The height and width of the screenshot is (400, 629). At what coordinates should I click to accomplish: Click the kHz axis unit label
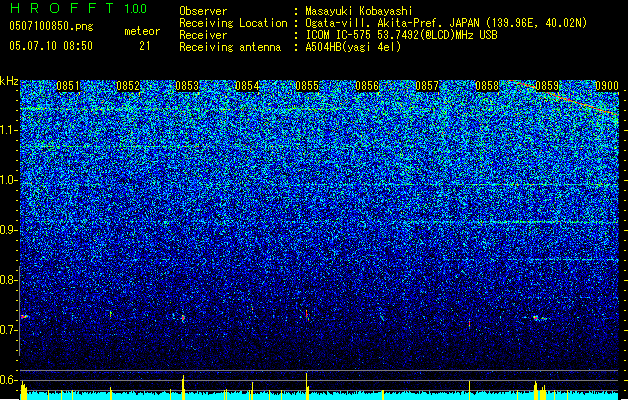pyautogui.click(x=9, y=81)
